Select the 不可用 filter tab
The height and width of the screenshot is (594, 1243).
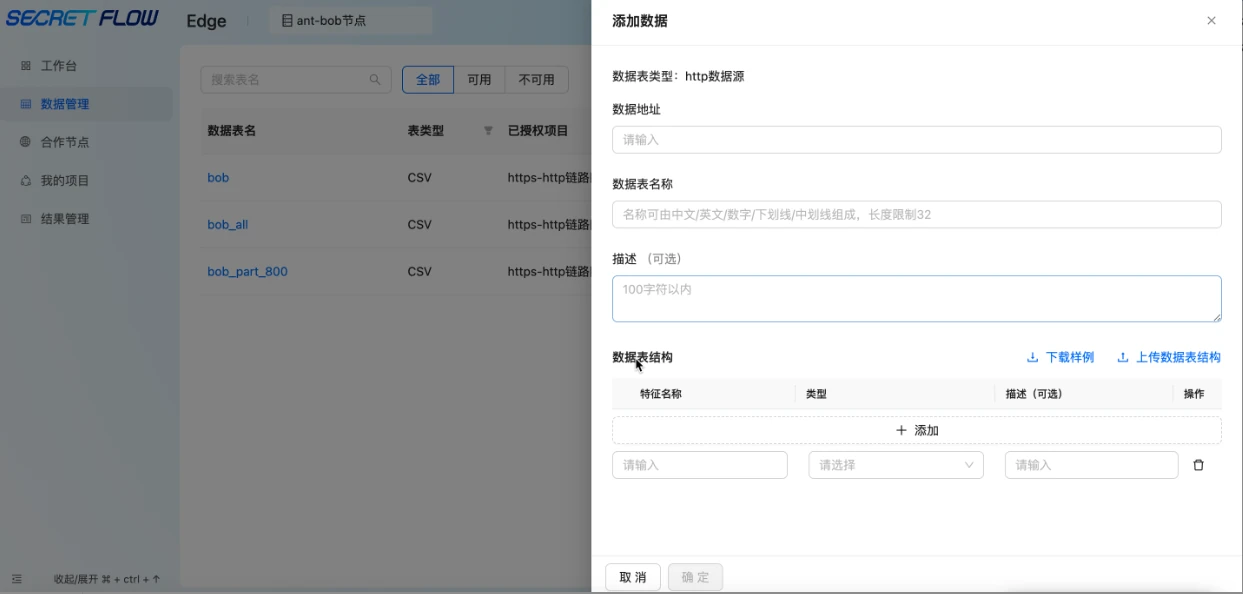click(x=537, y=80)
